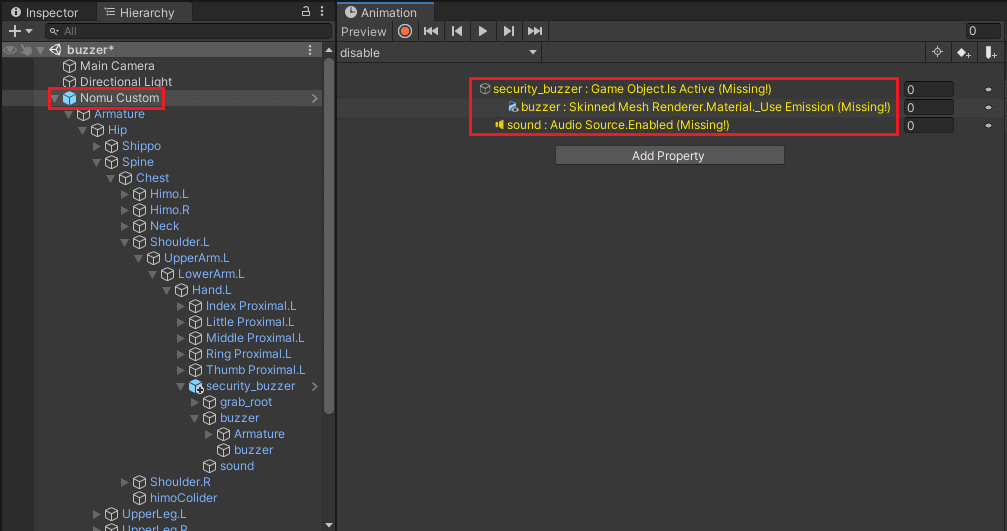Click the frame number field in Animation
Image resolution: width=1007 pixels, height=531 pixels.
pyautogui.click(x=983, y=31)
